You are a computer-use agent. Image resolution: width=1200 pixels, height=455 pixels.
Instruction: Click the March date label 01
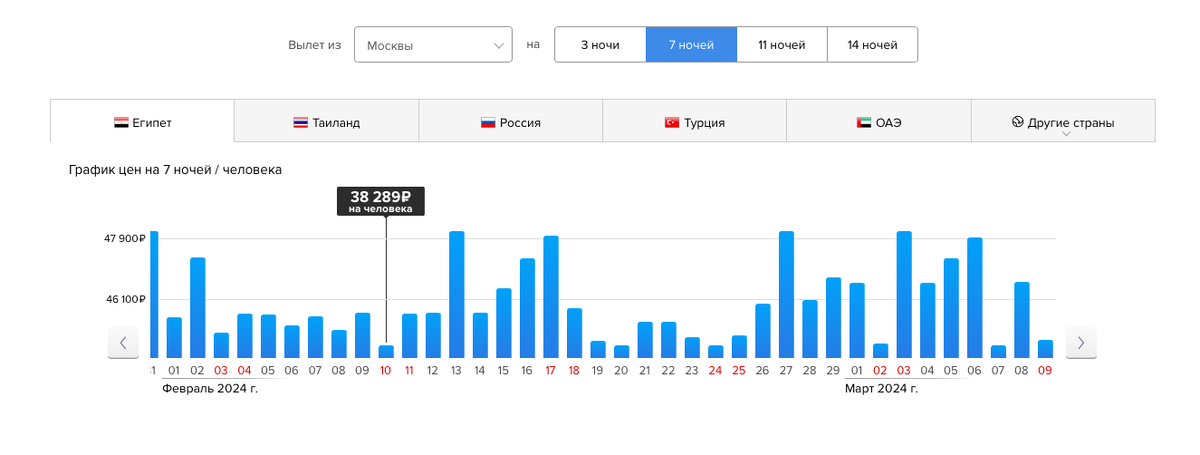tap(857, 370)
